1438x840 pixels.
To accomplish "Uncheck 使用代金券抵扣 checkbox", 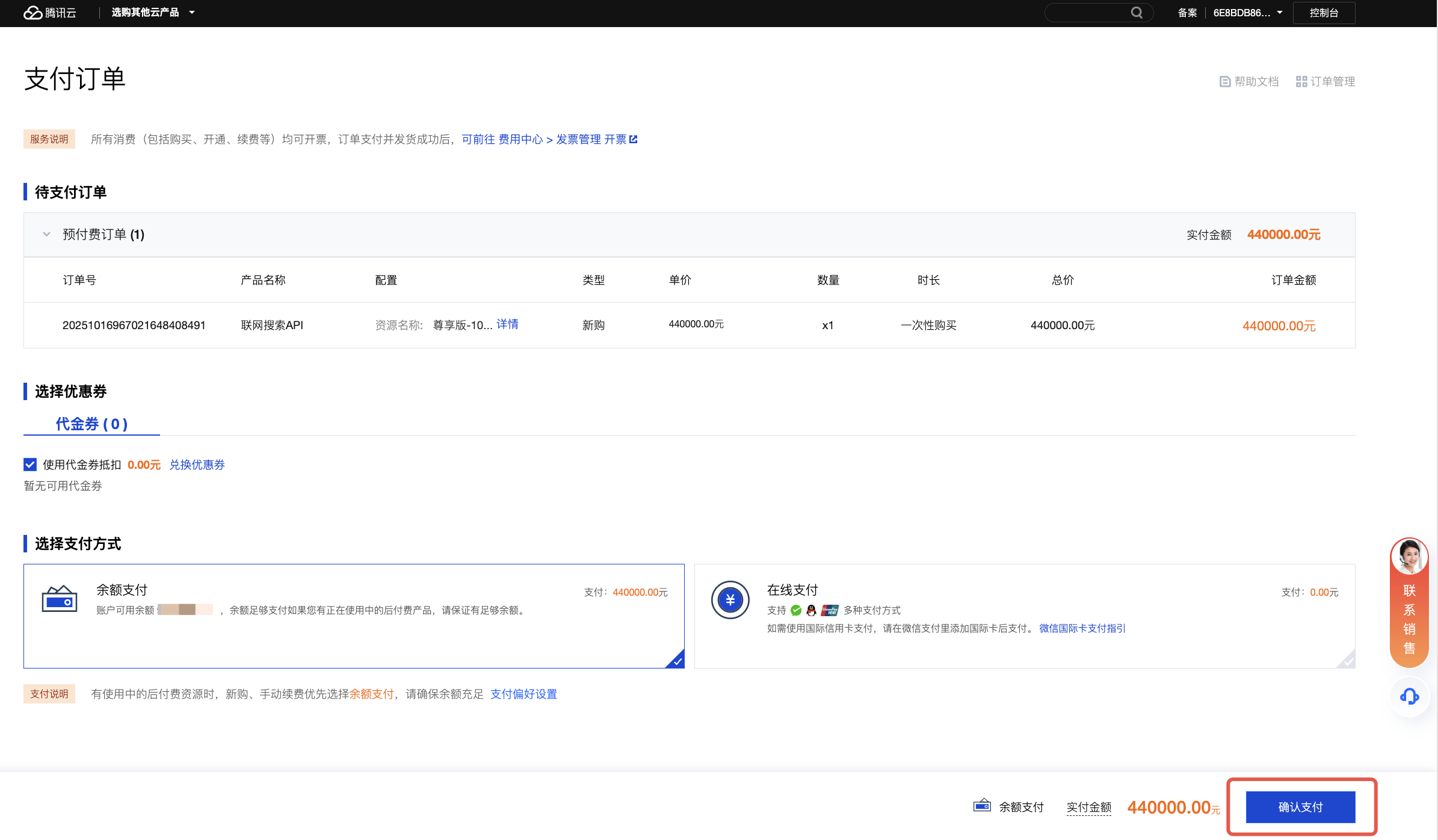I will click(x=30, y=465).
